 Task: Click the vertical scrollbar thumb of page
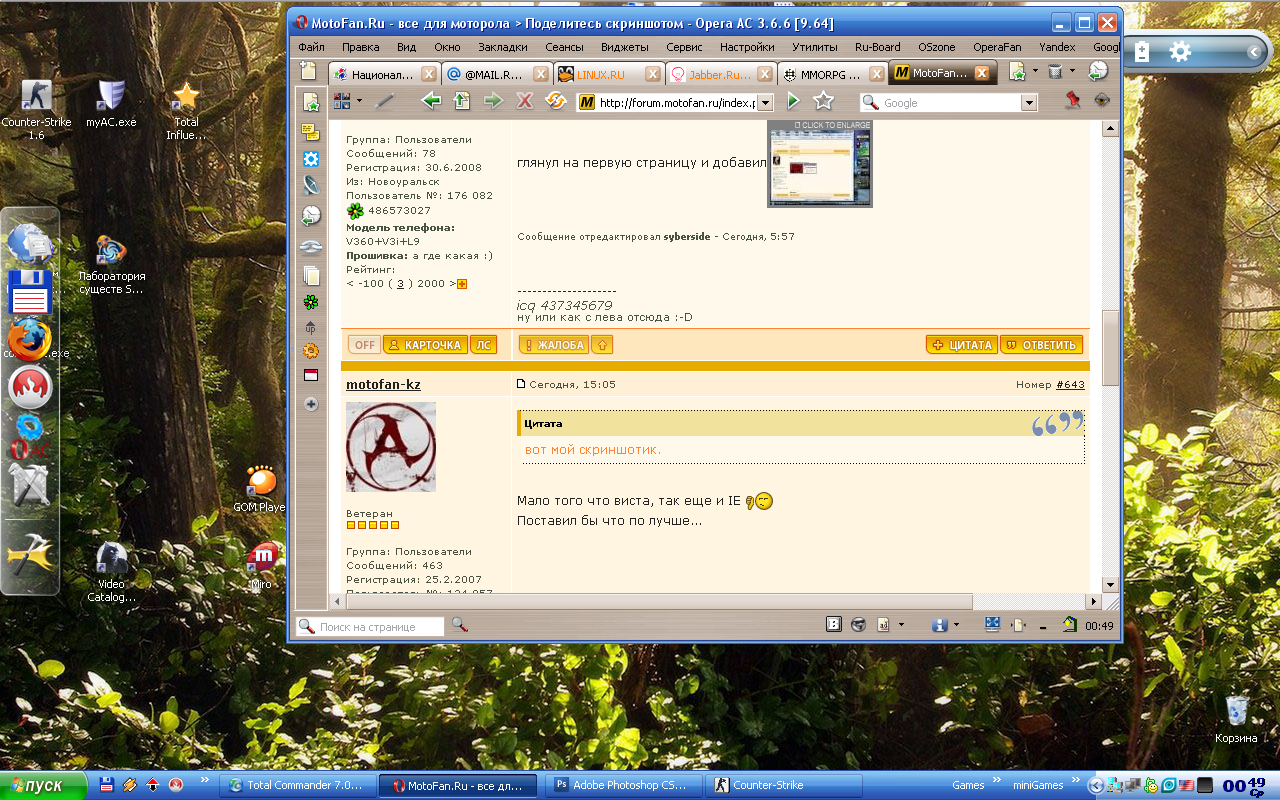click(x=1110, y=348)
